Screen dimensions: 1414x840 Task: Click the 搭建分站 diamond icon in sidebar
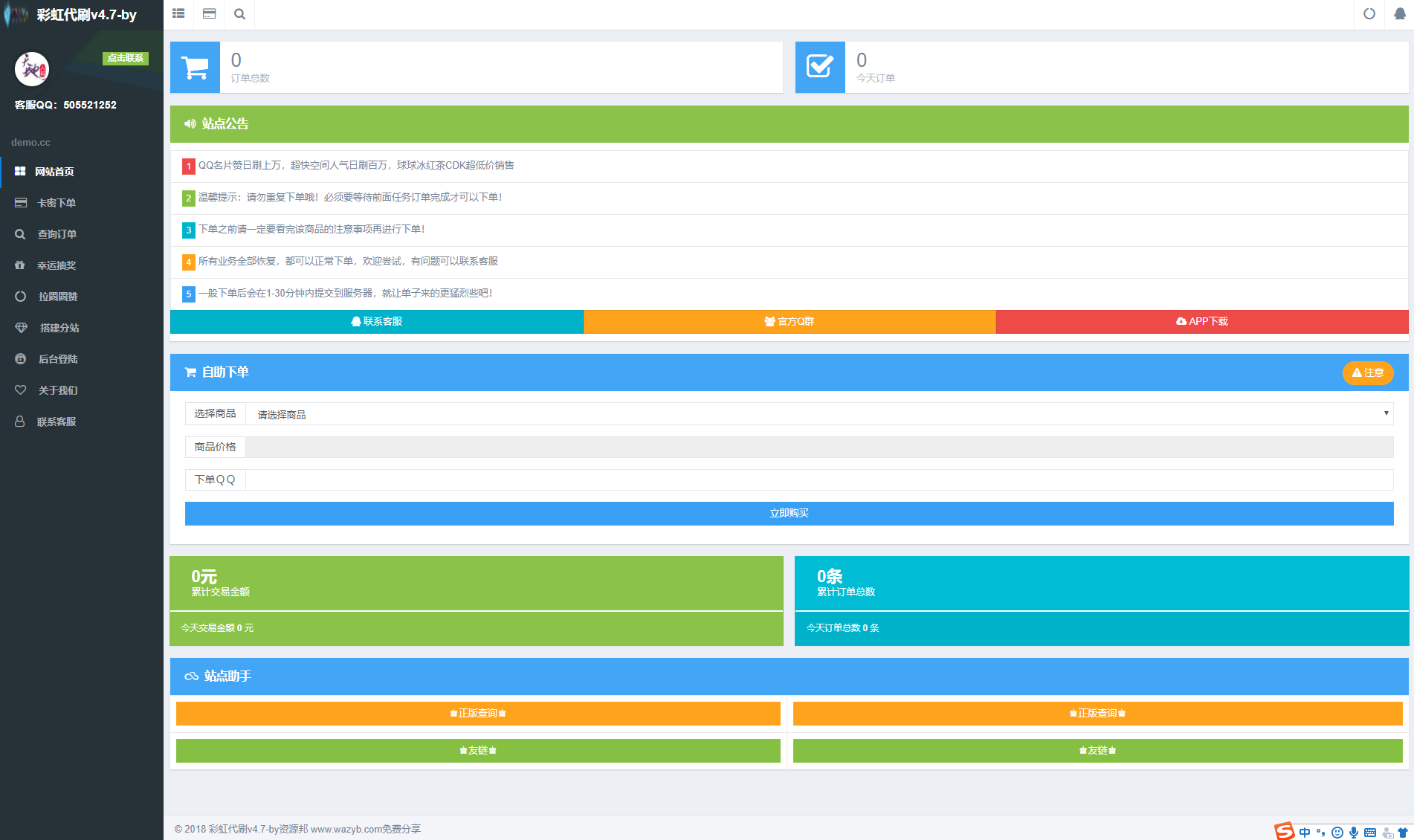[21, 328]
